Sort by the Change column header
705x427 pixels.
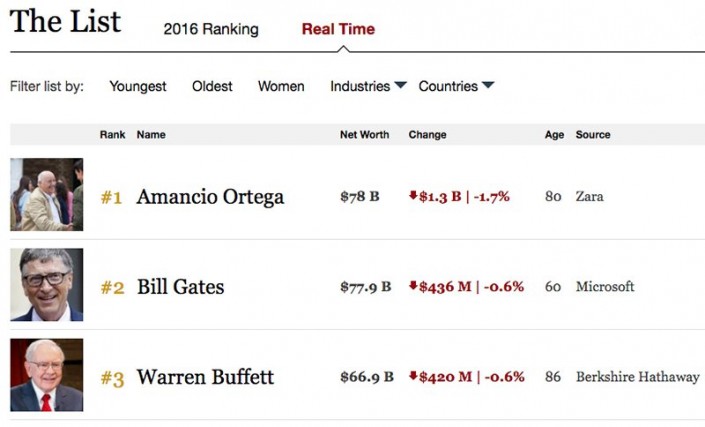tap(427, 135)
